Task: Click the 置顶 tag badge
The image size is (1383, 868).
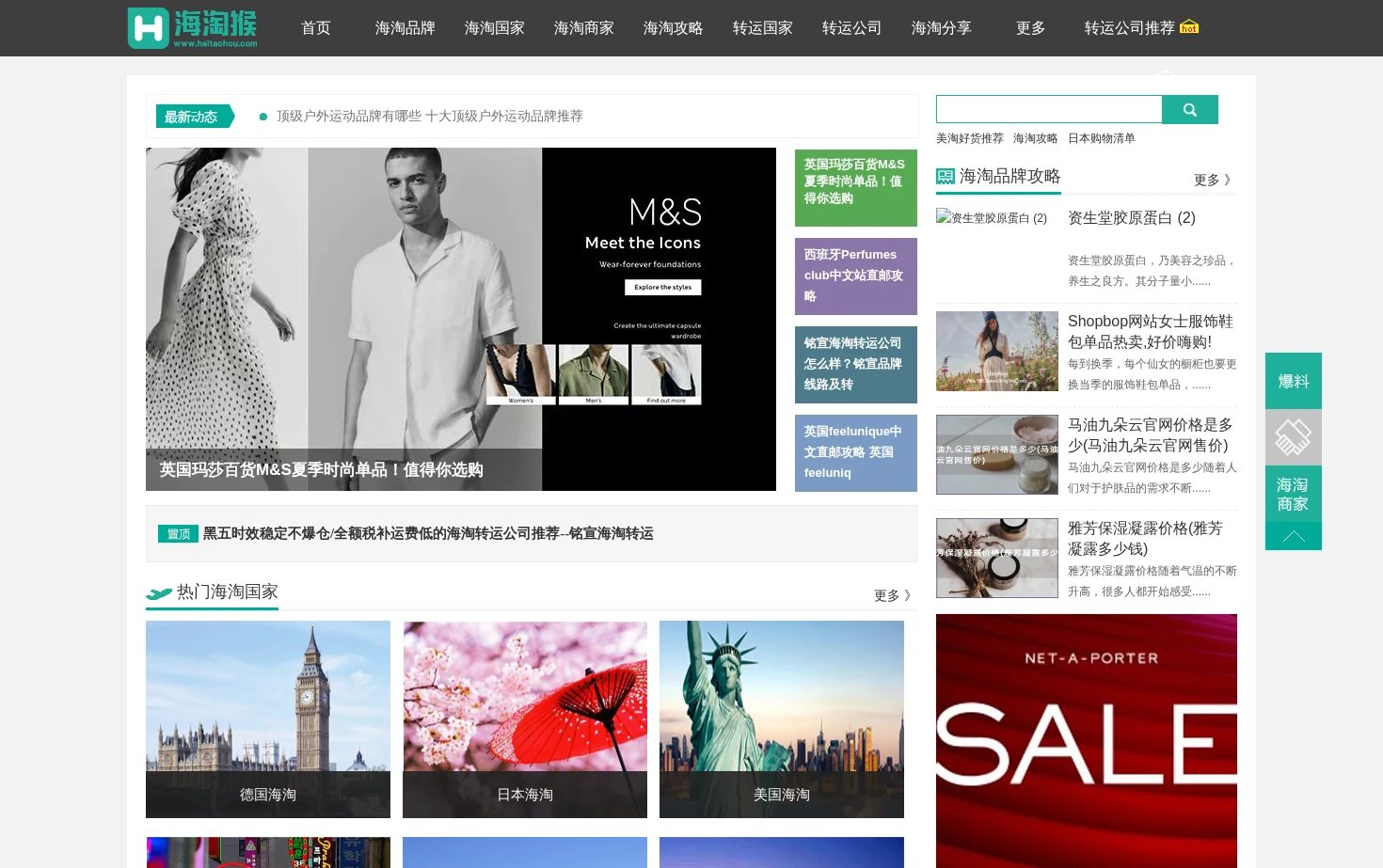Action: click(179, 534)
